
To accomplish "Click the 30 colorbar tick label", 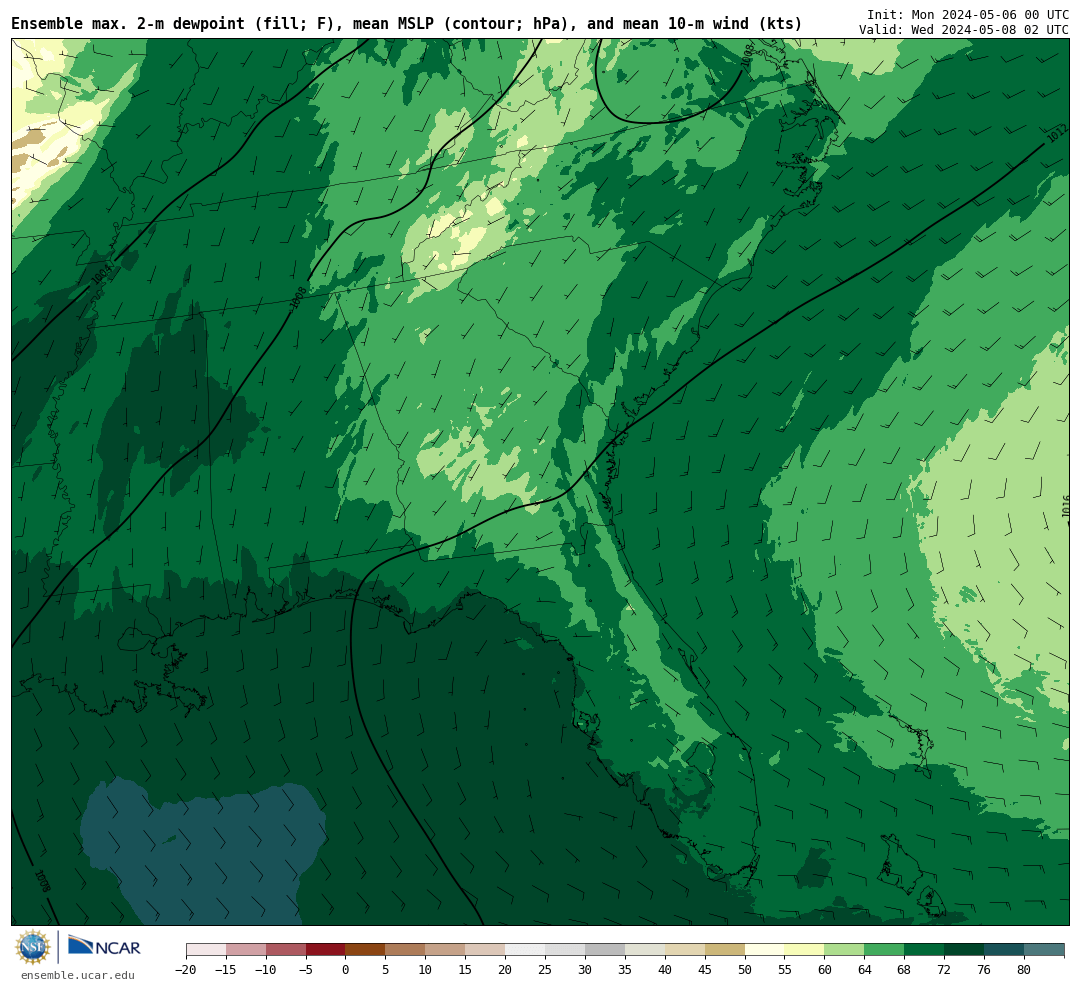I will (585, 970).
